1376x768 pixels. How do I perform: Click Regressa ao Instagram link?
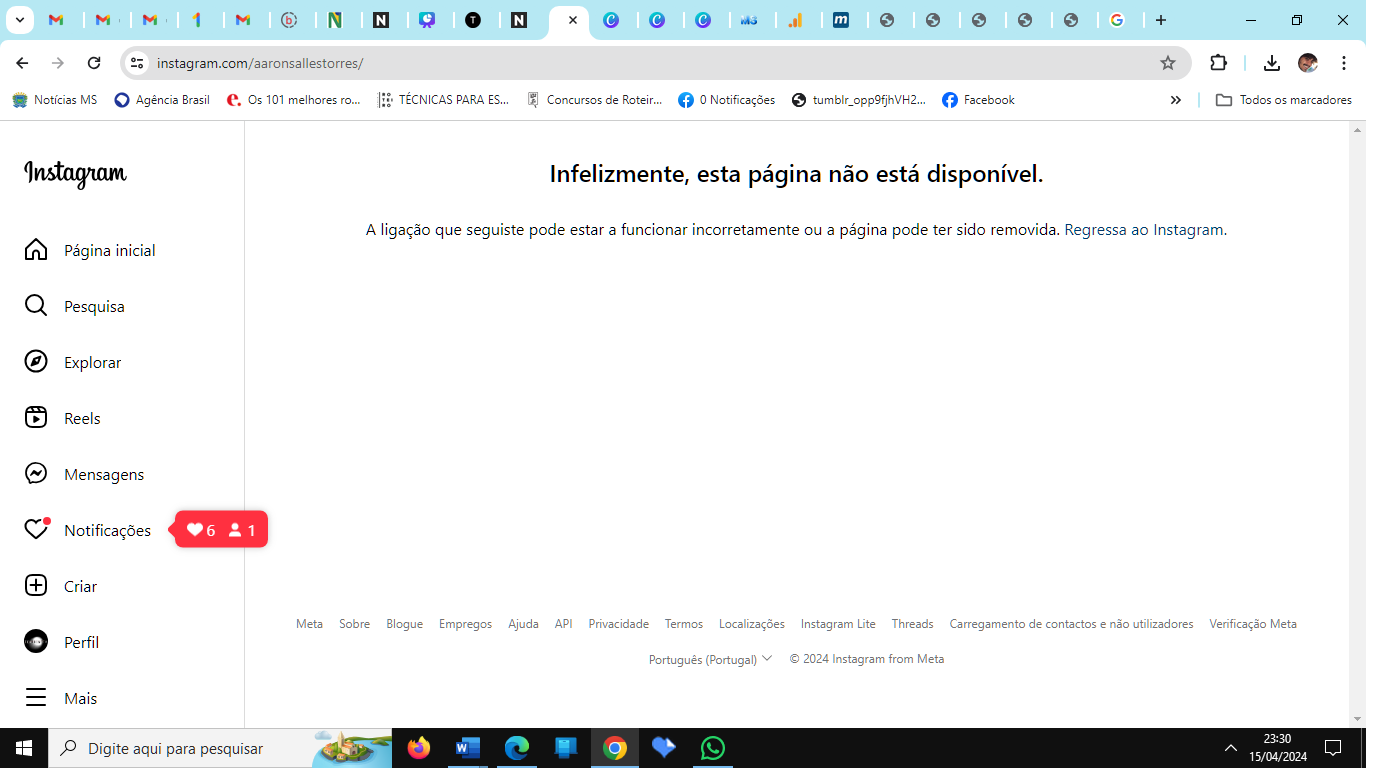click(1144, 230)
